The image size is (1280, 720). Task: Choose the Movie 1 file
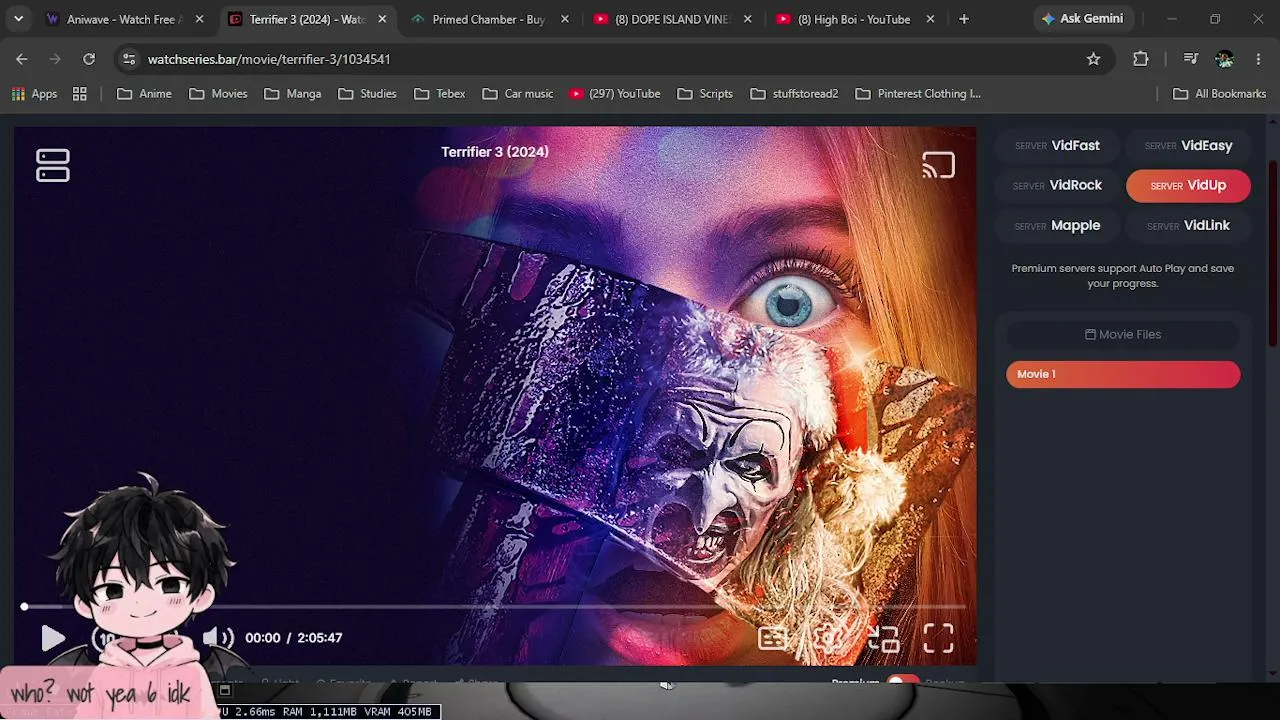pos(1123,374)
